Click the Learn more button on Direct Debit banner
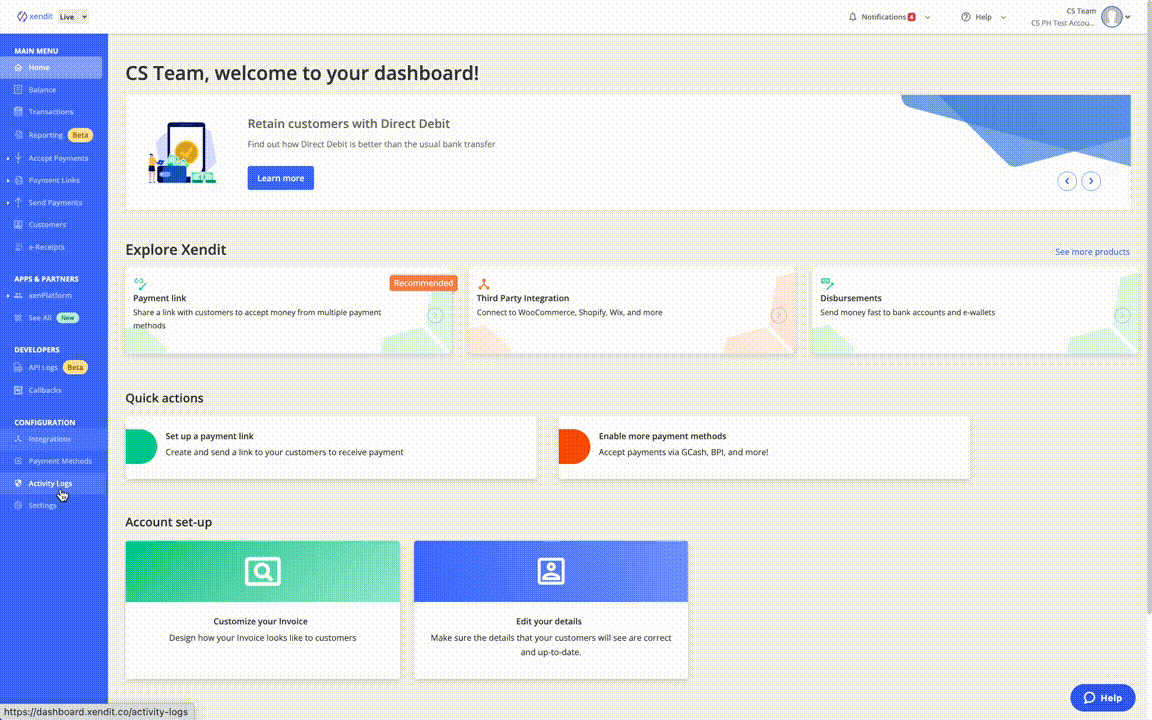Viewport: 1152px width, 720px height. [281, 178]
